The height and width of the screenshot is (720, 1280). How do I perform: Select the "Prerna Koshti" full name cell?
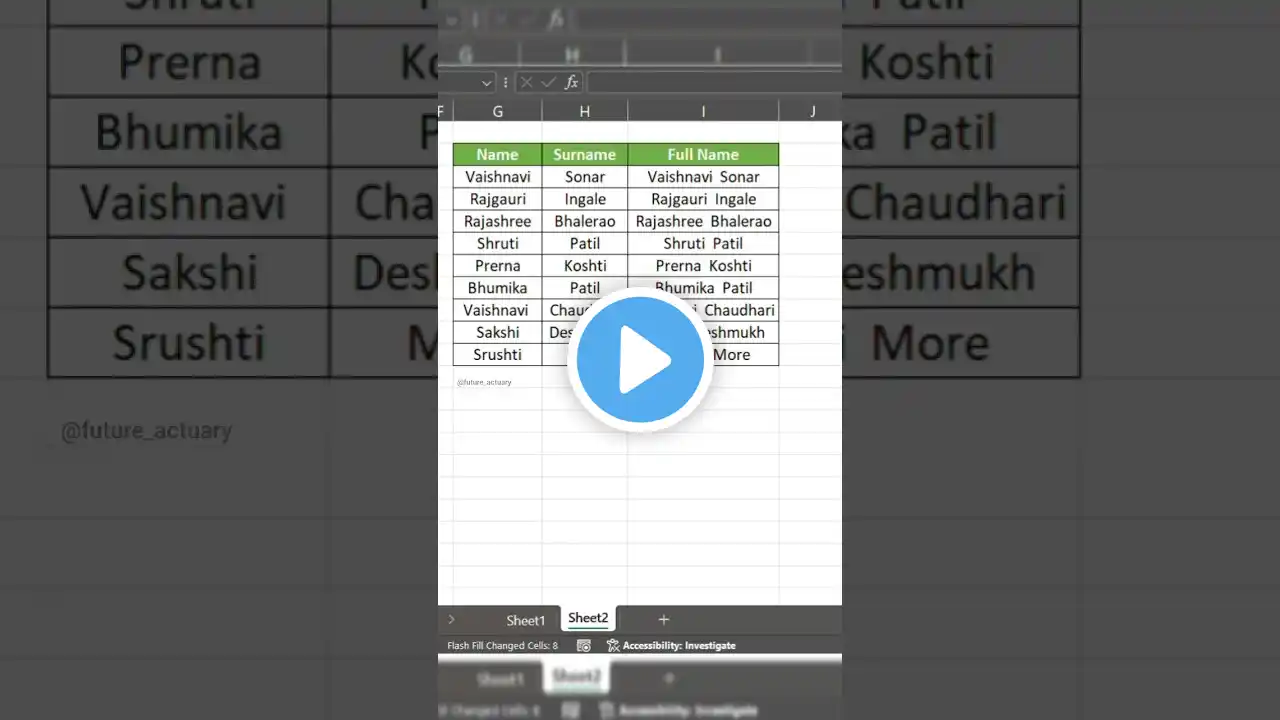(x=703, y=265)
